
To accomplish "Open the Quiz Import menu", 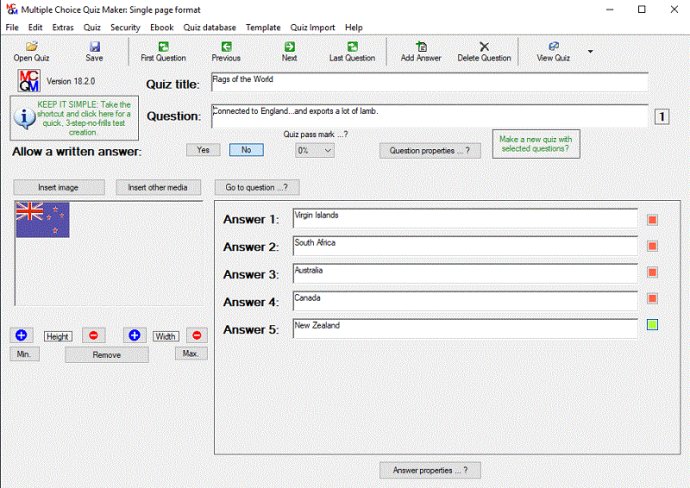I will tap(312, 27).
